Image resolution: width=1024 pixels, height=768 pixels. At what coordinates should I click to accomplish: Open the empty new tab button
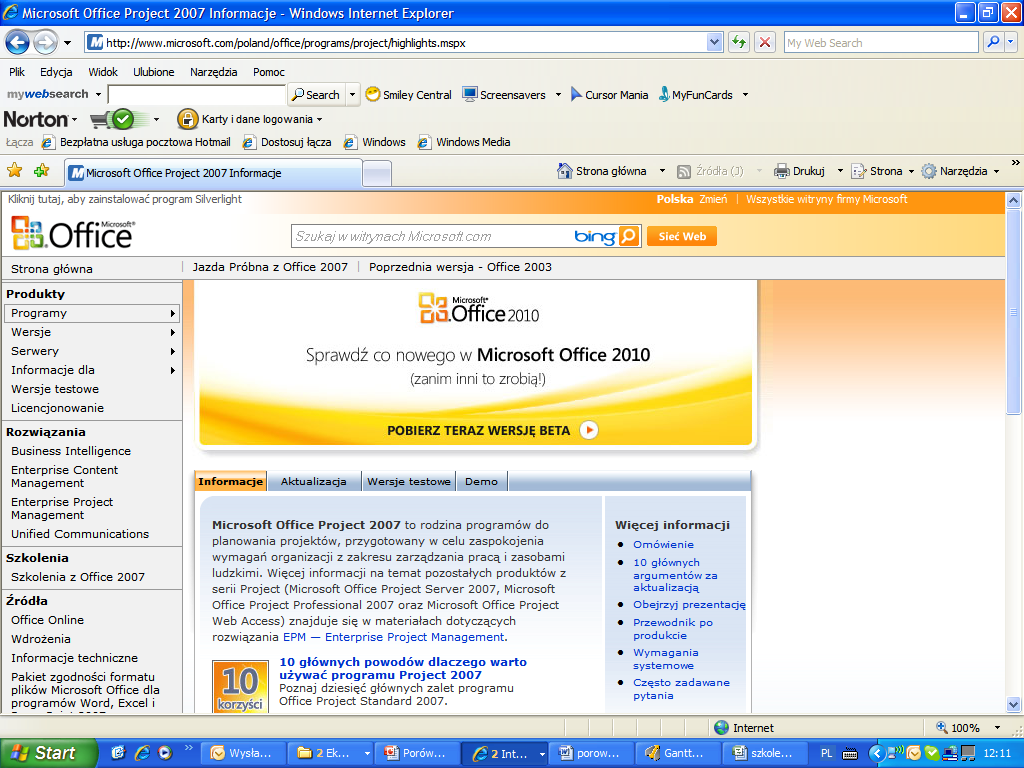[x=377, y=173]
